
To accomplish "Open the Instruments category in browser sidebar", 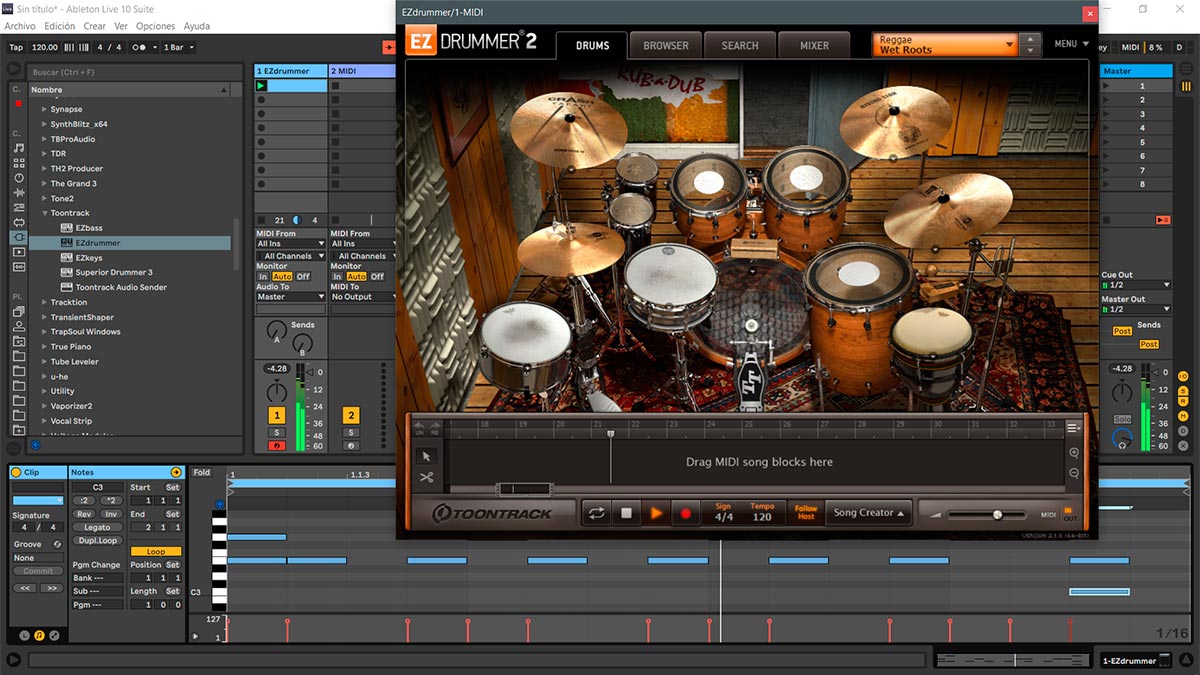I will click(x=19, y=177).
